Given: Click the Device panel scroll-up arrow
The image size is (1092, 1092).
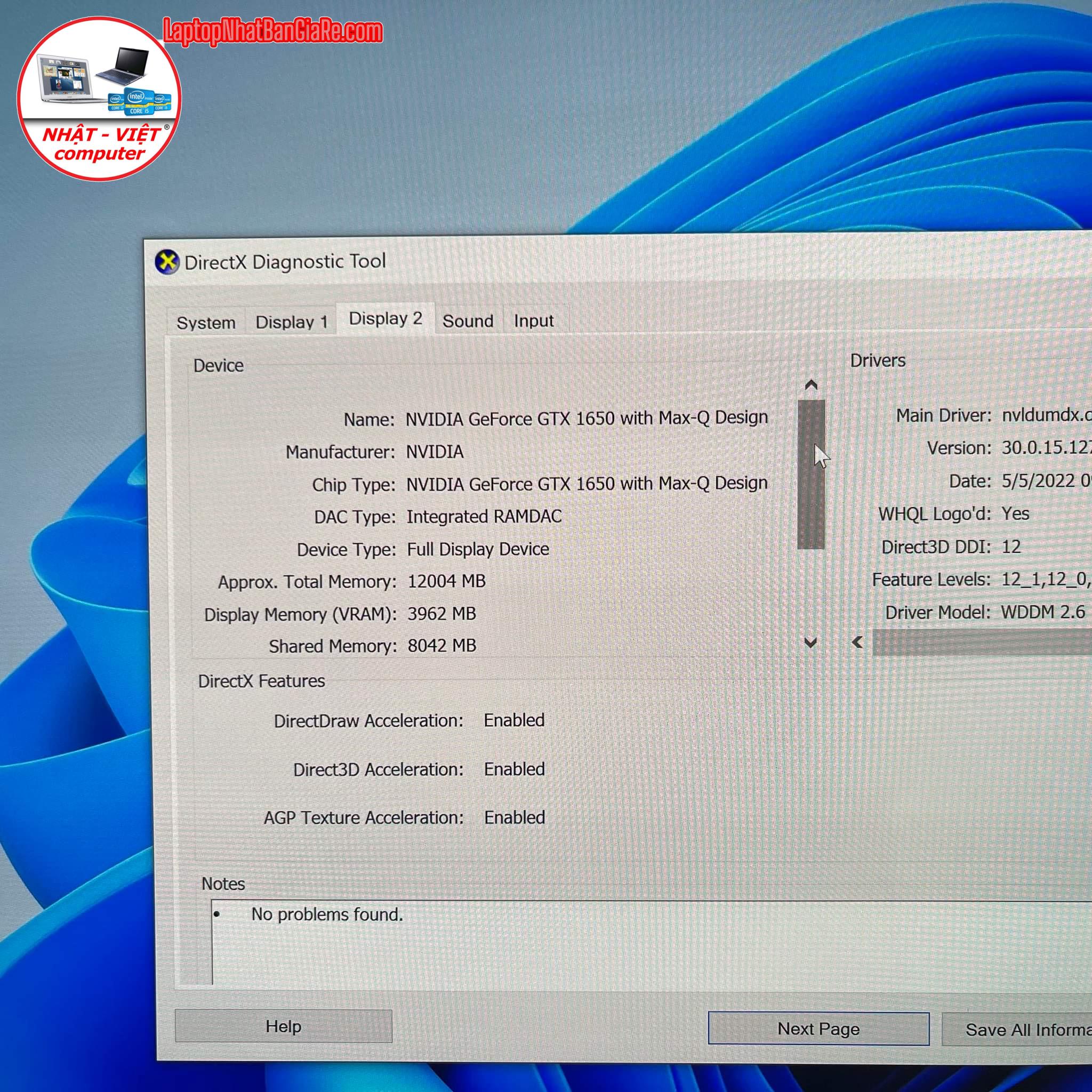Looking at the screenshot, I should (x=810, y=385).
